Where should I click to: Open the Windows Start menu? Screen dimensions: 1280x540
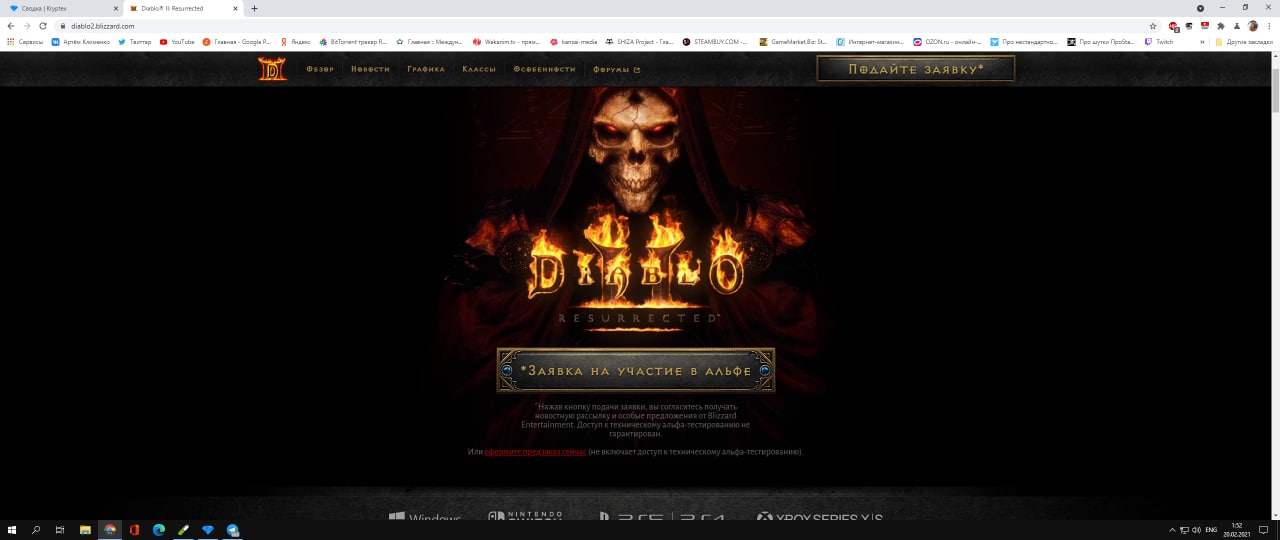click(x=12, y=530)
